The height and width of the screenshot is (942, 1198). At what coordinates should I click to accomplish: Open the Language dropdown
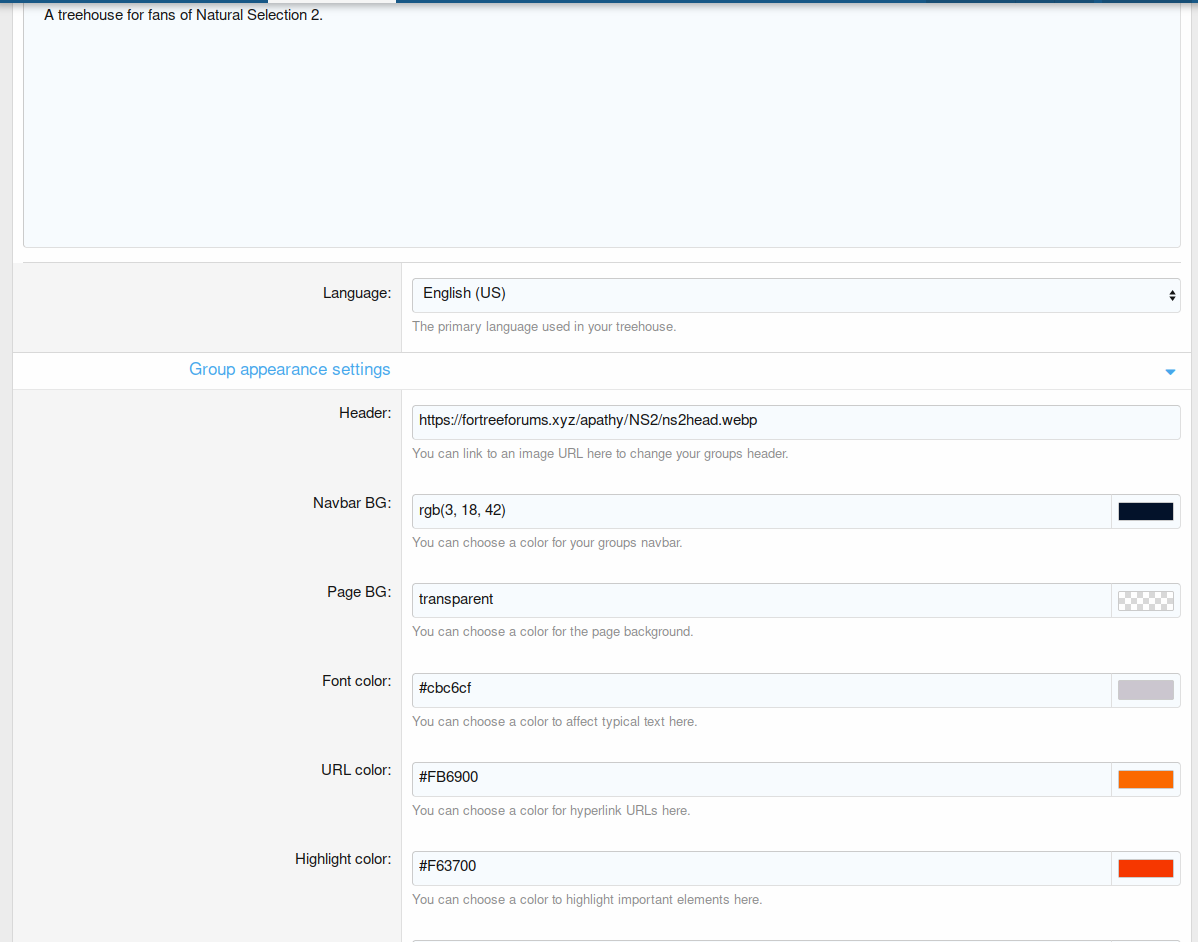(795, 294)
